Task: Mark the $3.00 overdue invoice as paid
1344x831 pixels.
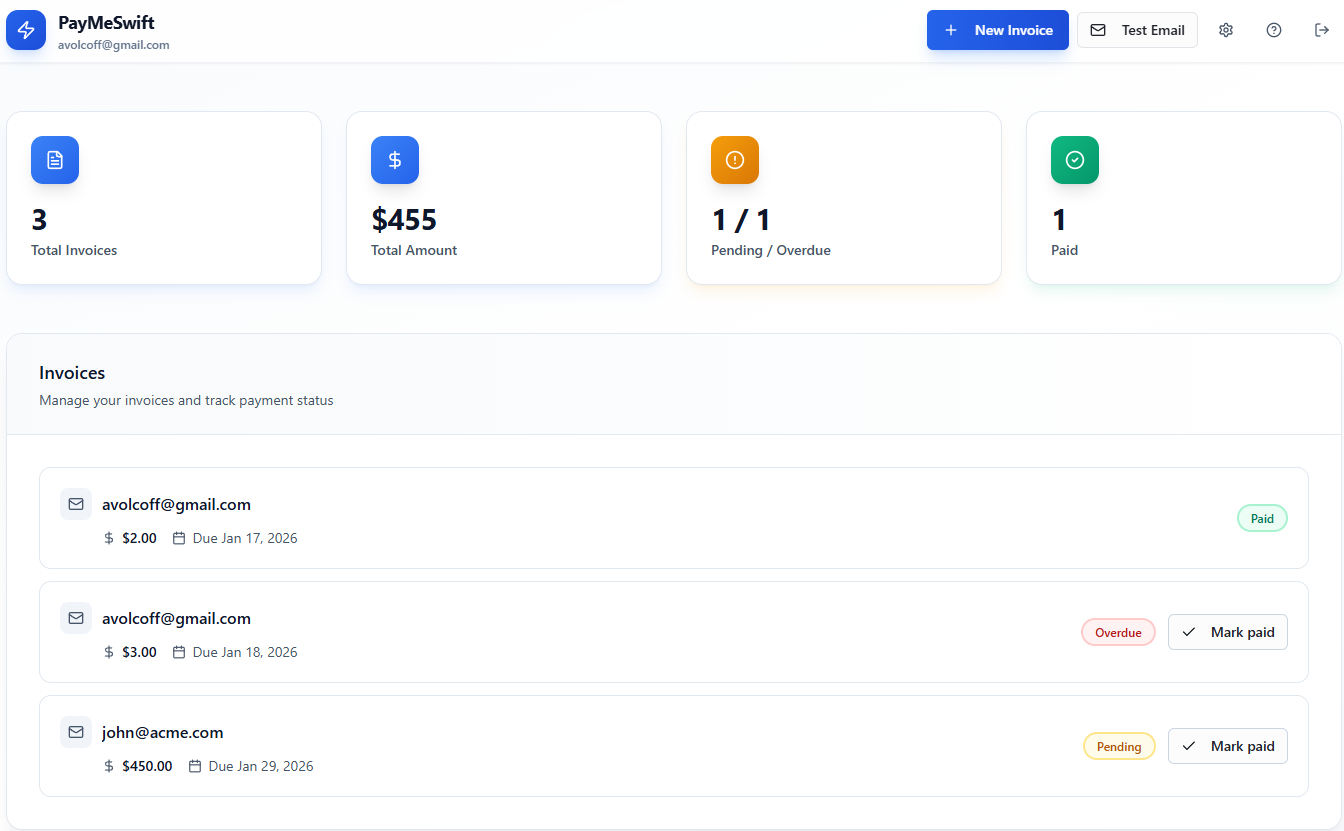Action: (1228, 632)
